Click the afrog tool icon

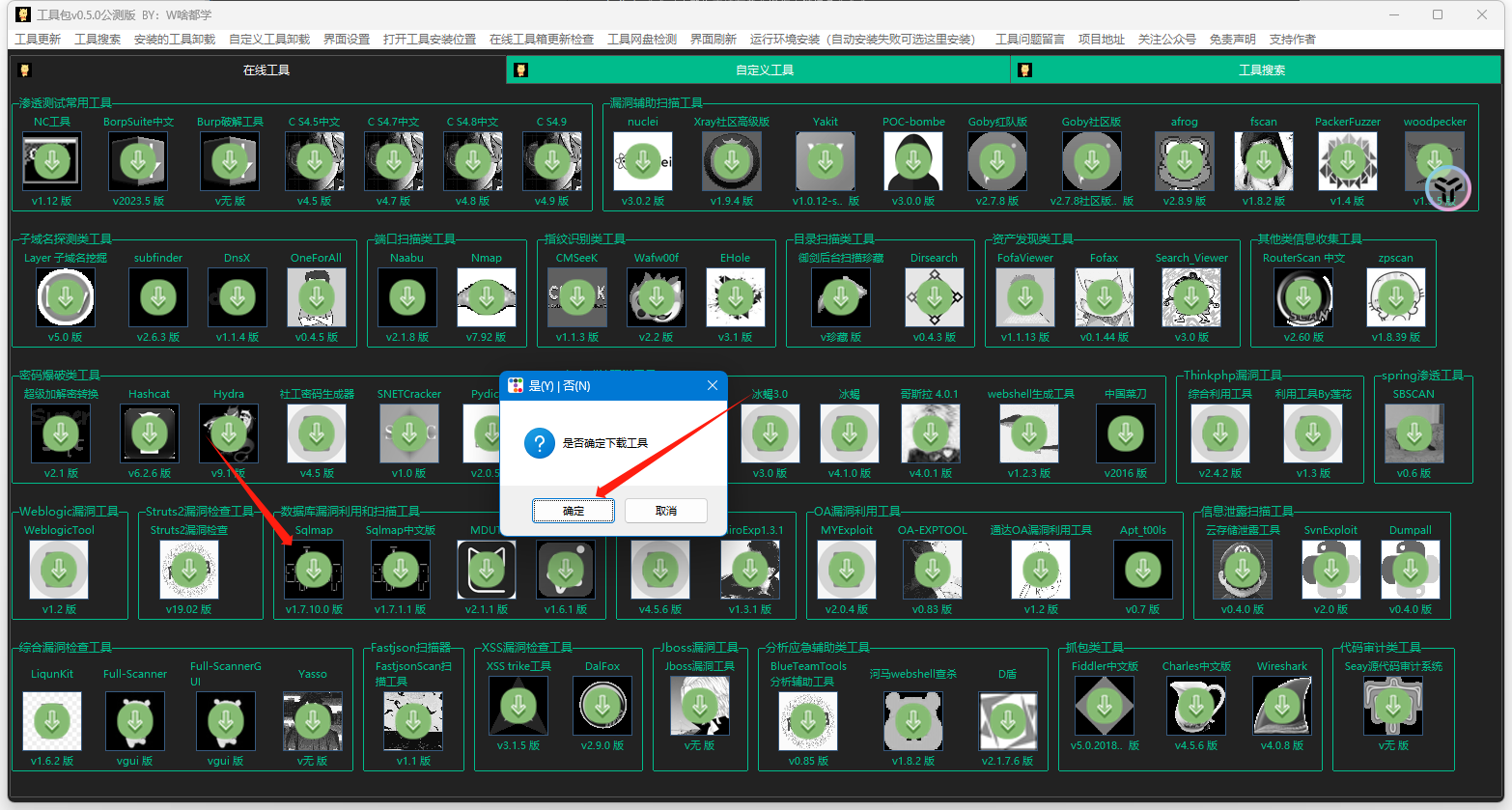pyautogui.click(x=1185, y=161)
